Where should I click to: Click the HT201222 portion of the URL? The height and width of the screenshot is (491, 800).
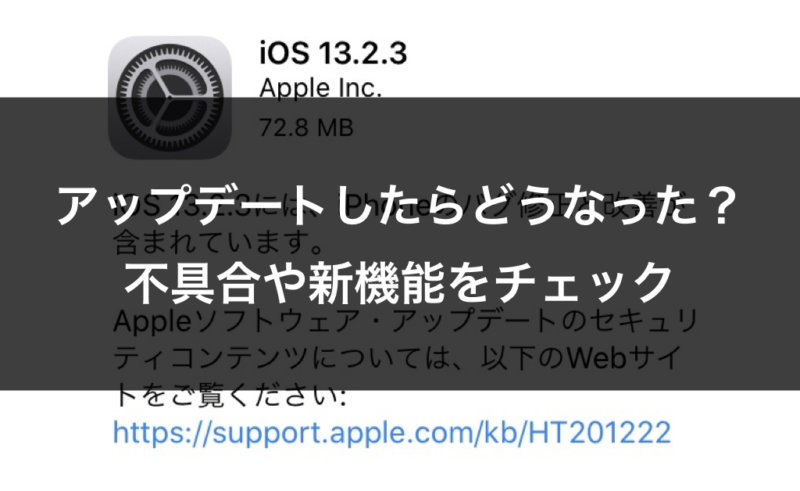coord(599,432)
